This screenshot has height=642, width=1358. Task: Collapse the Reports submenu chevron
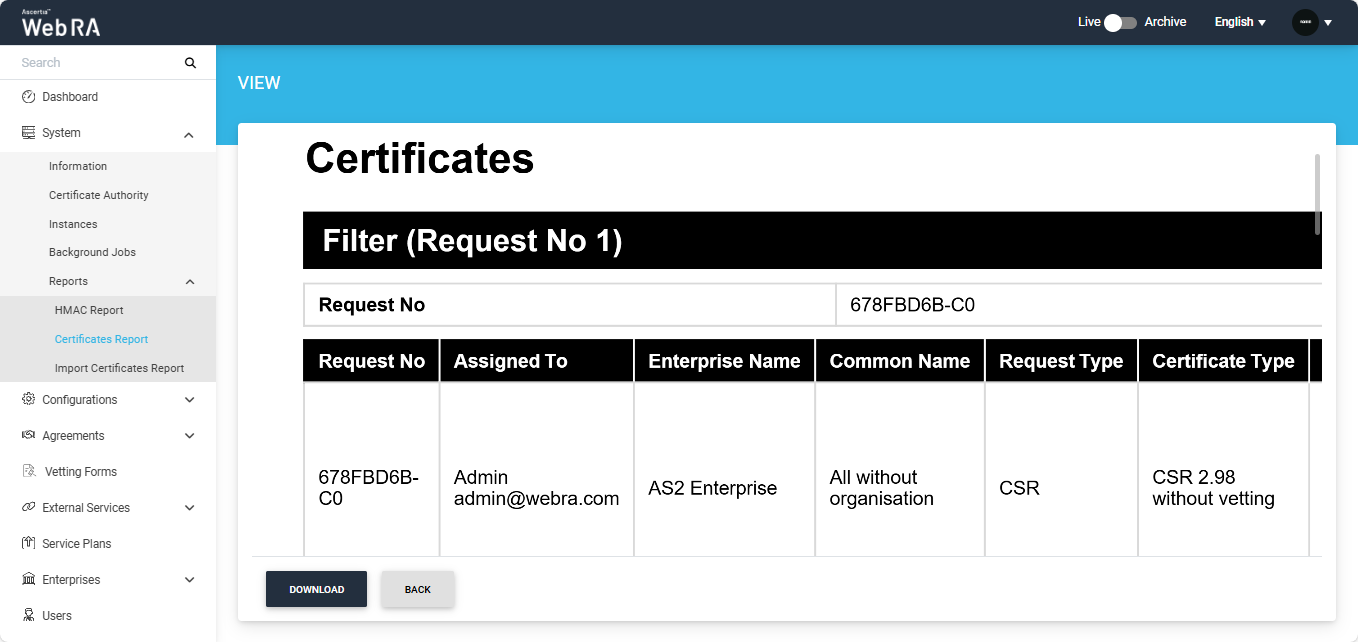click(x=190, y=282)
